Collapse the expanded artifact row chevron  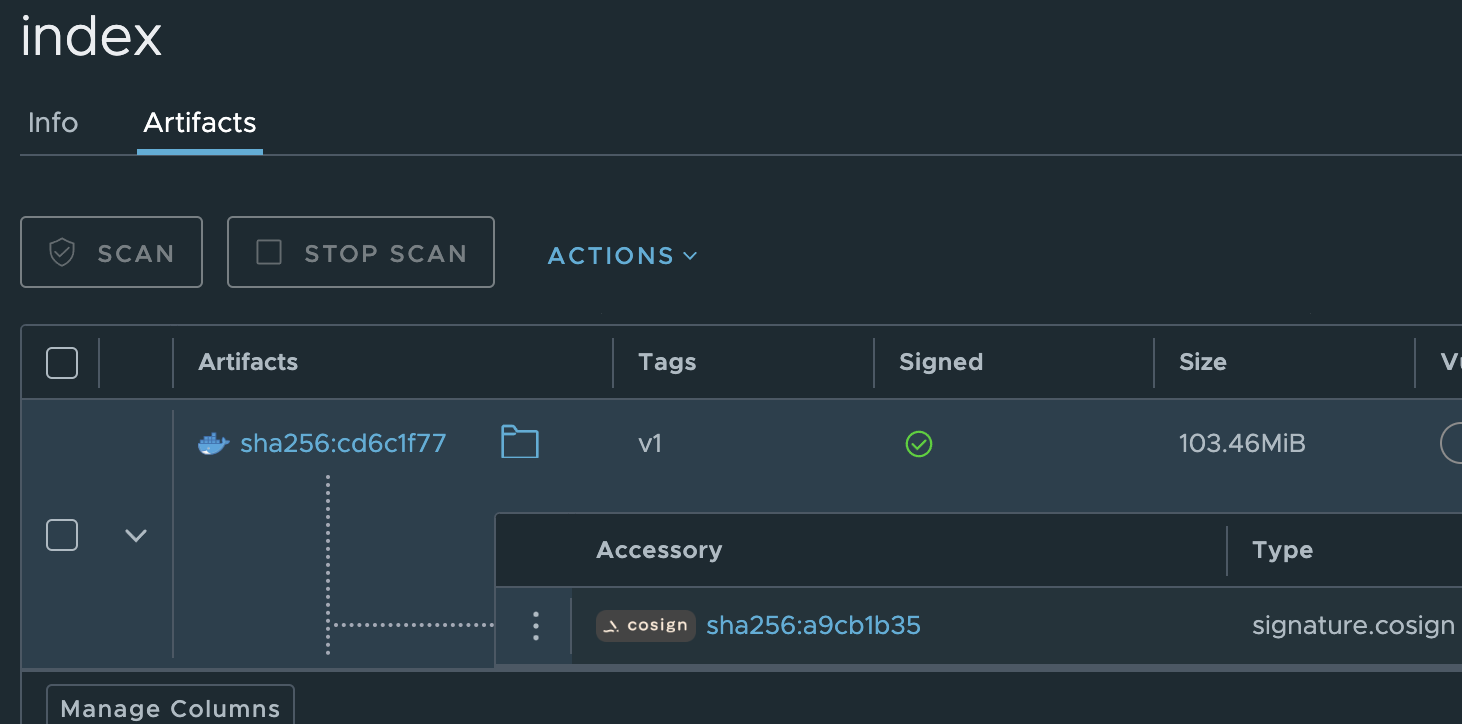point(135,536)
